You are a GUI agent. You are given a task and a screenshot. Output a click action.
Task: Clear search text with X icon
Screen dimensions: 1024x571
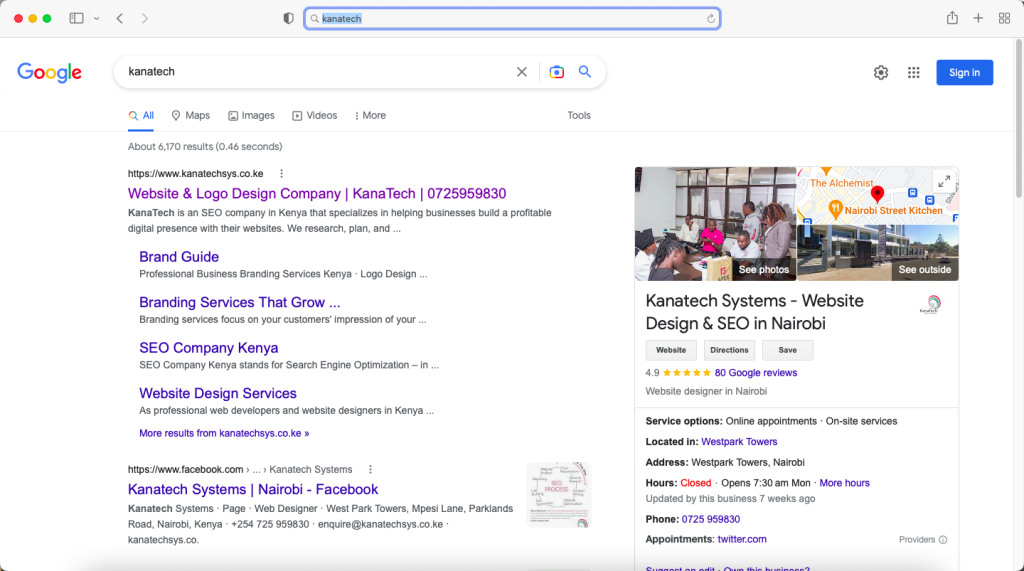(x=522, y=72)
